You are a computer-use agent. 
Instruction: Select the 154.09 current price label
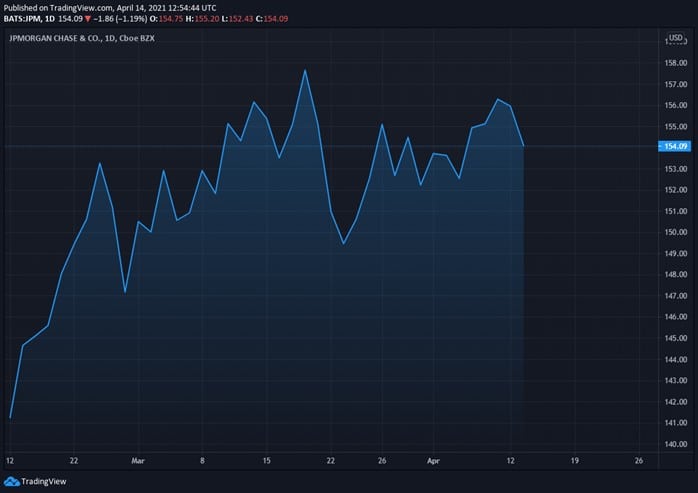pyautogui.click(x=674, y=146)
